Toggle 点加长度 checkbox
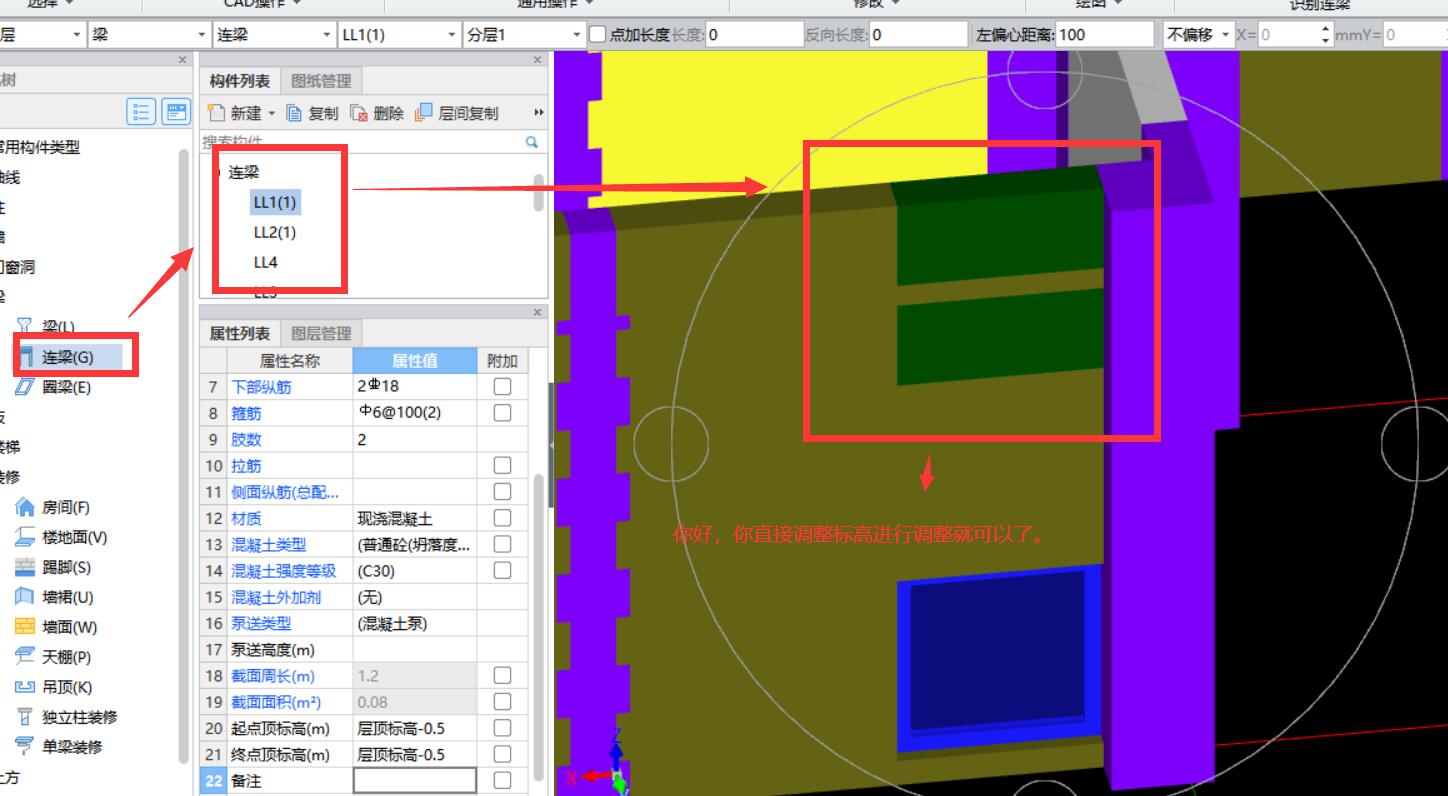This screenshot has width=1448, height=796. [597, 35]
